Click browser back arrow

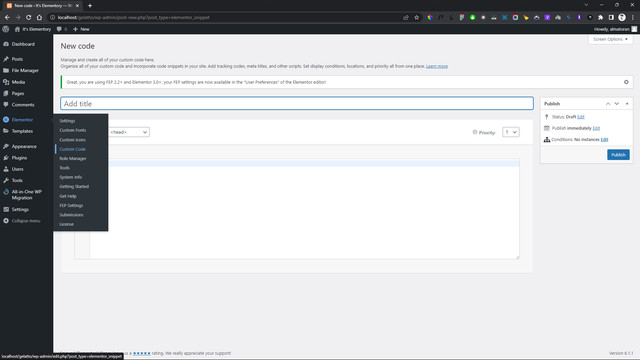click(x=7, y=18)
